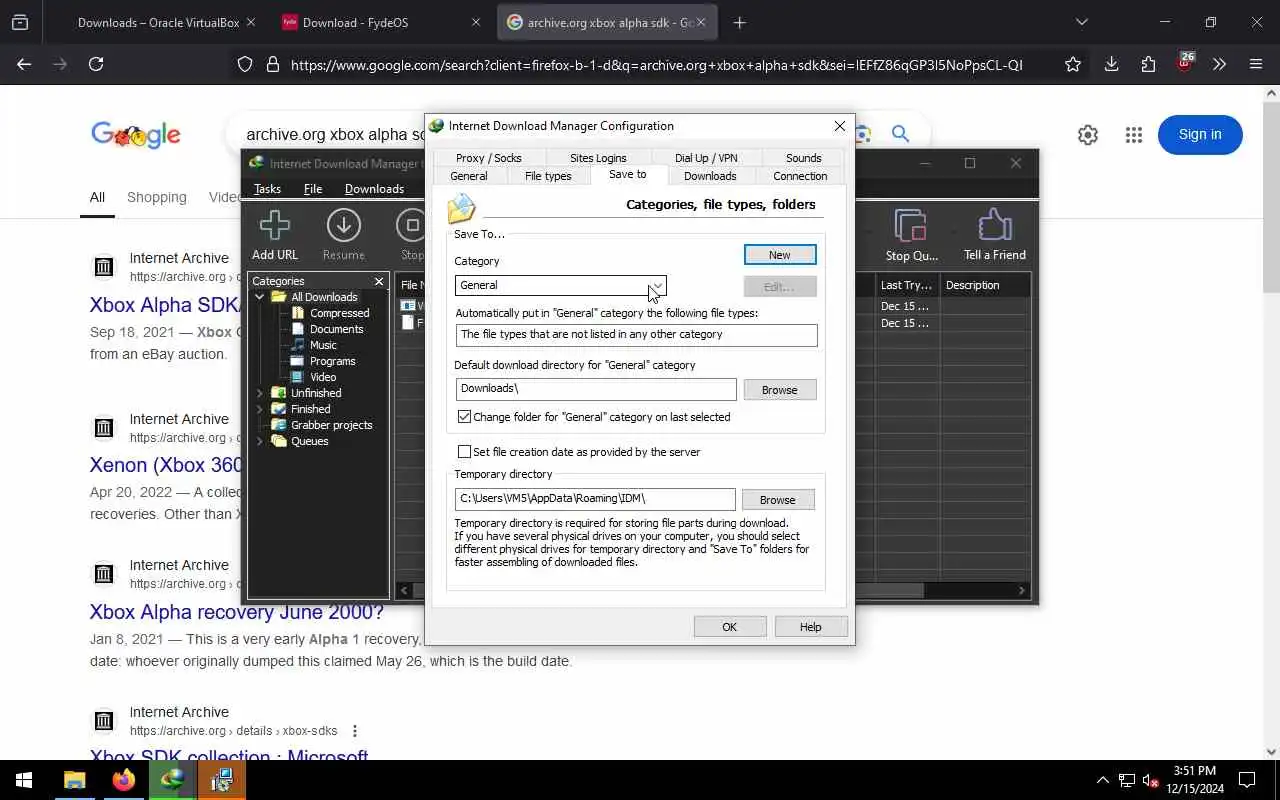Open the IDM Tasks menu
1280x800 pixels.
[267, 189]
